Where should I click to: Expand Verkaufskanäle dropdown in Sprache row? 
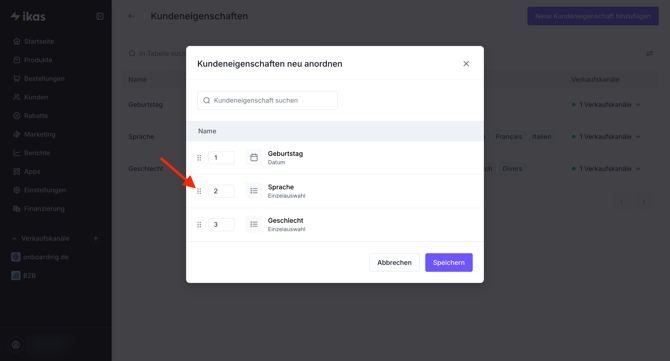point(606,137)
